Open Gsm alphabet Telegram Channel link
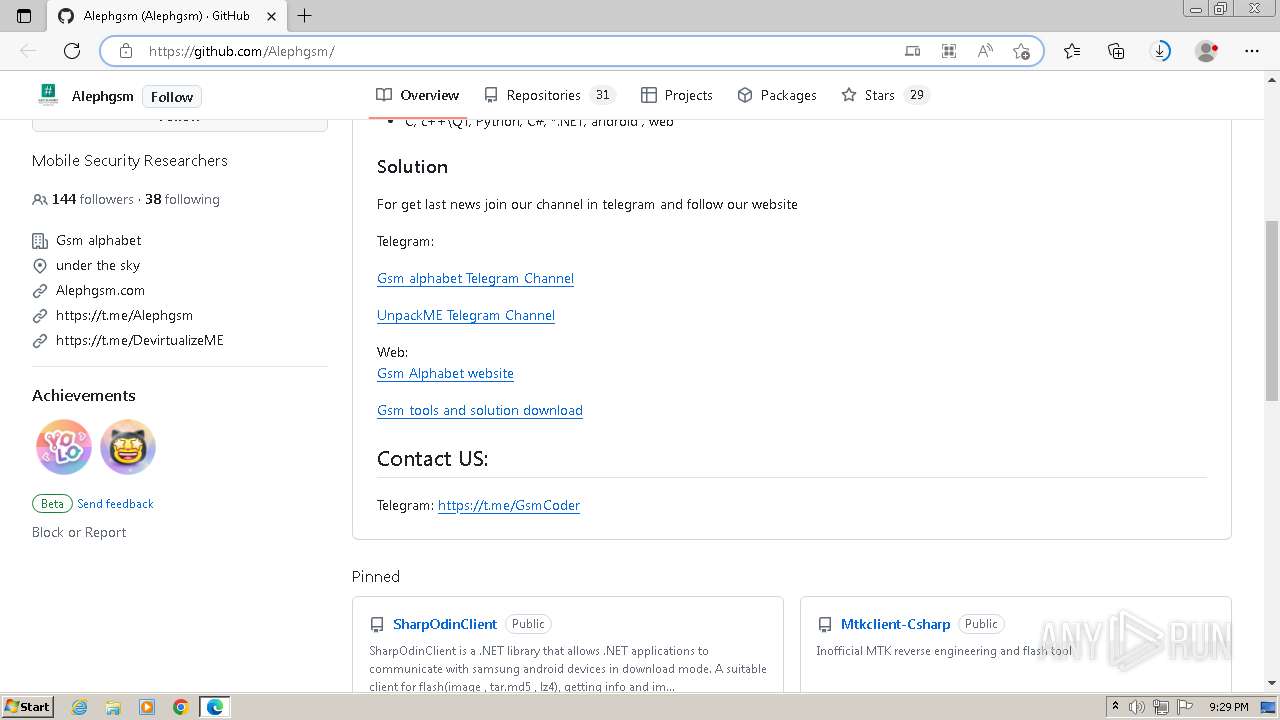The height and width of the screenshot is (720, 1280). coord(475,278)
